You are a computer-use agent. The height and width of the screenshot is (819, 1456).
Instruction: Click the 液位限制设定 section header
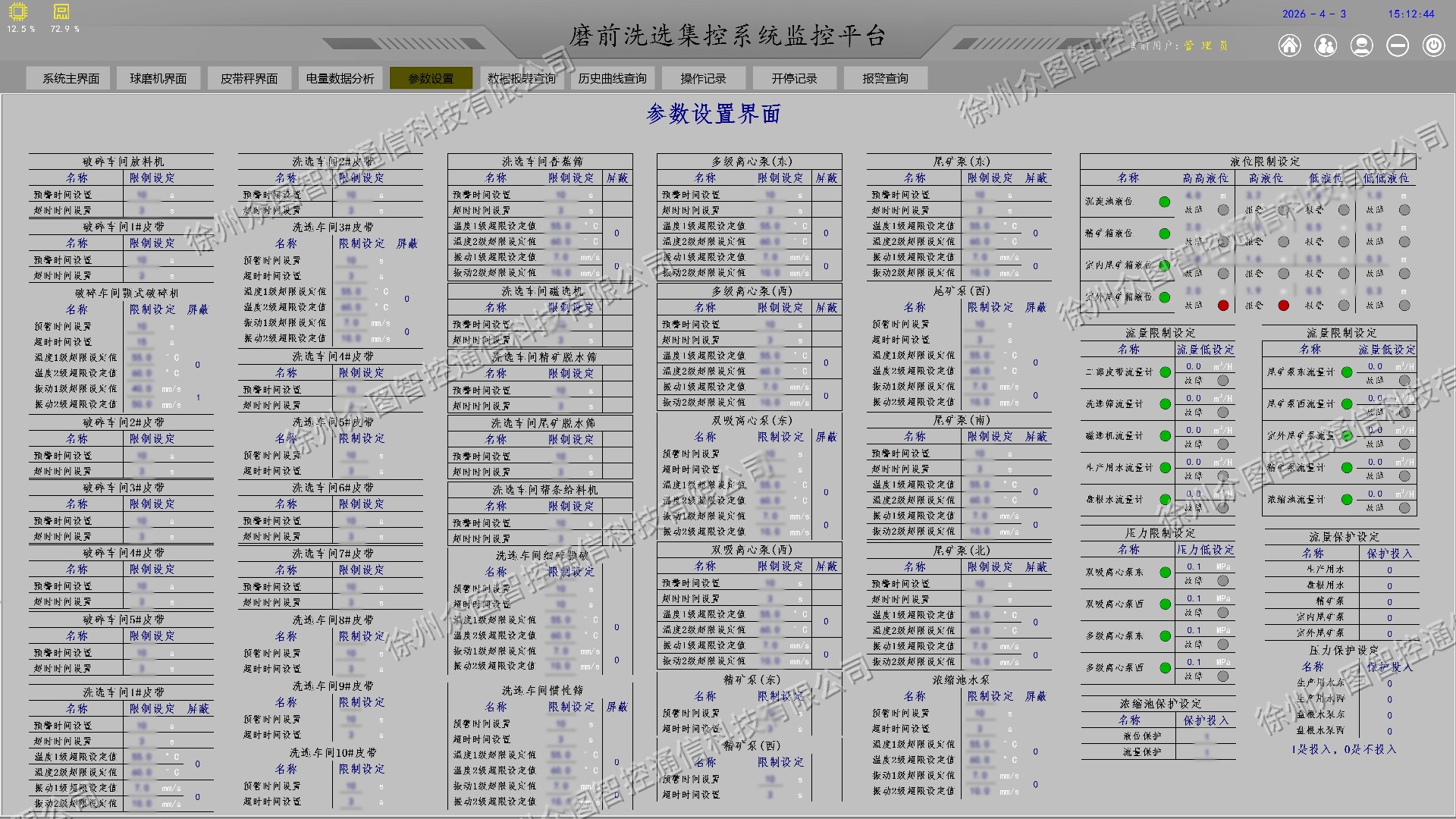[1265, 162]
